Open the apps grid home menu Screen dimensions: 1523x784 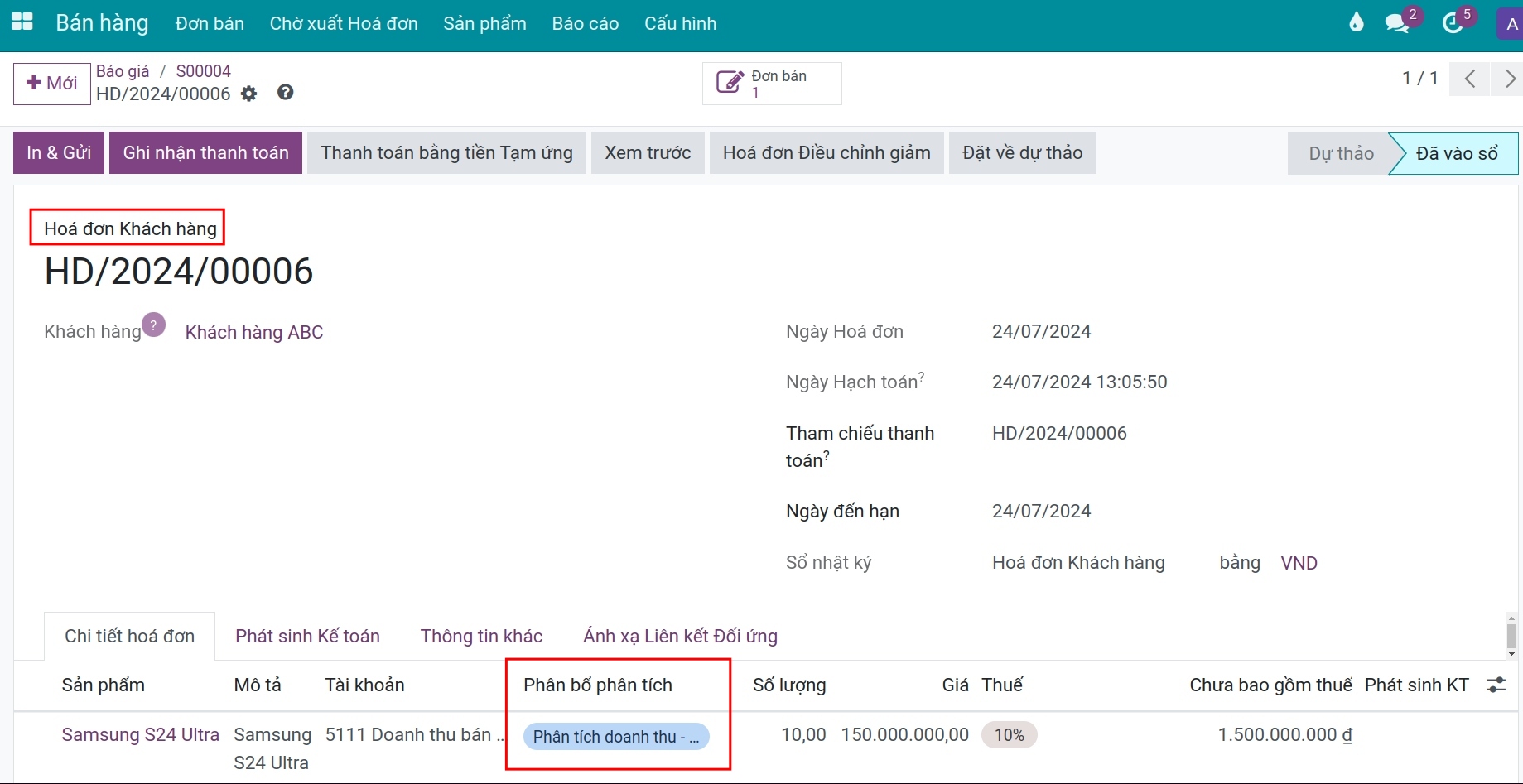pyautogui.click(x=22, y=22)
